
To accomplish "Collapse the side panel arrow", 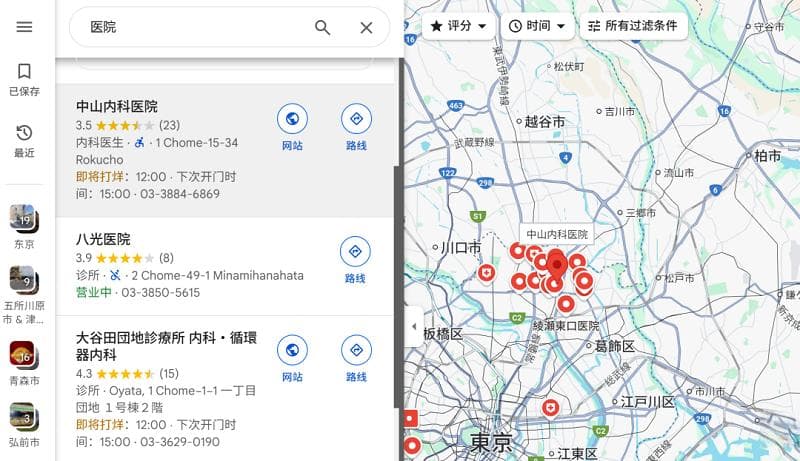I will coord(414,326).
